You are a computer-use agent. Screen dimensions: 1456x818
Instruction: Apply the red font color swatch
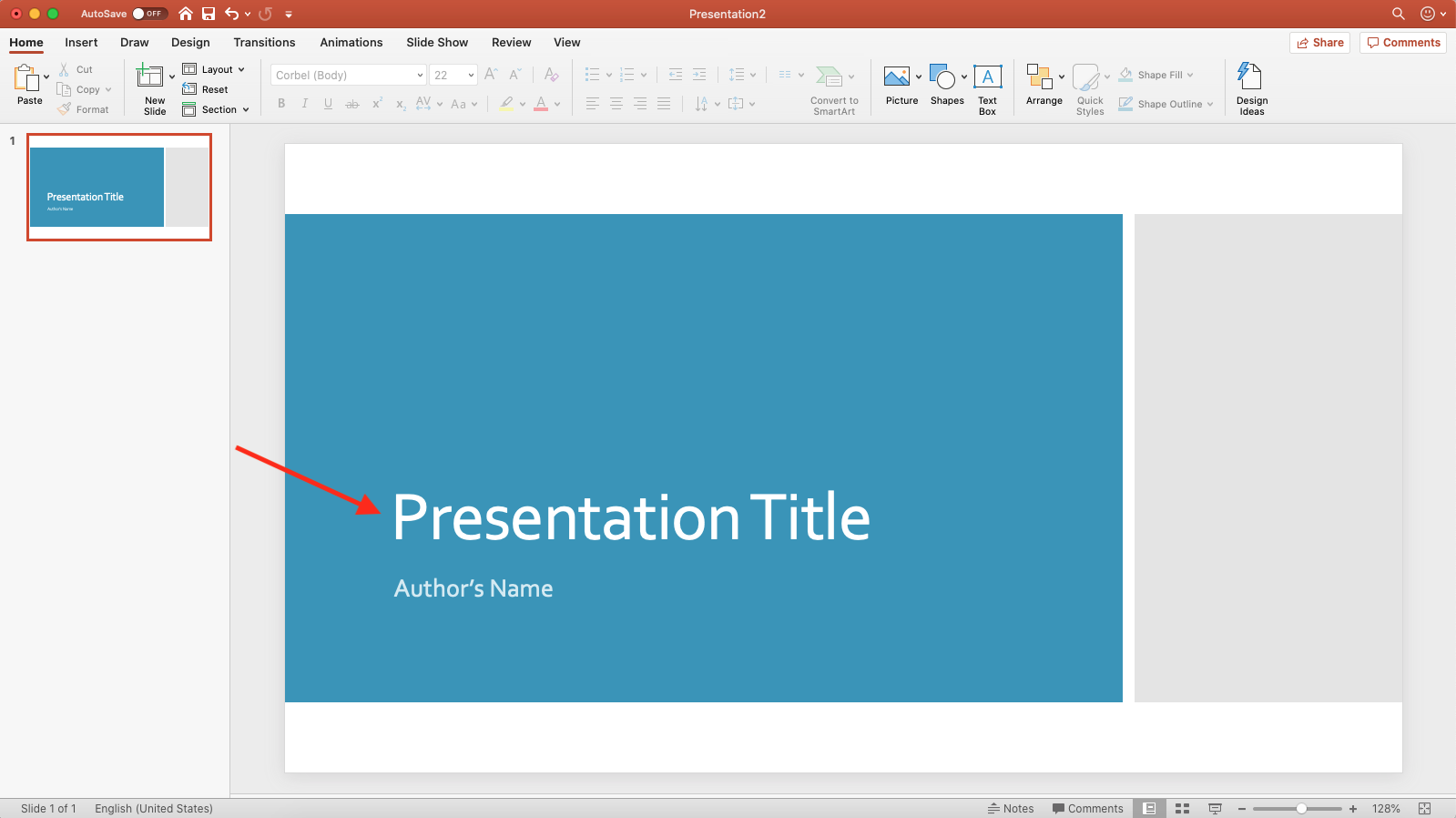click(541, 104)
